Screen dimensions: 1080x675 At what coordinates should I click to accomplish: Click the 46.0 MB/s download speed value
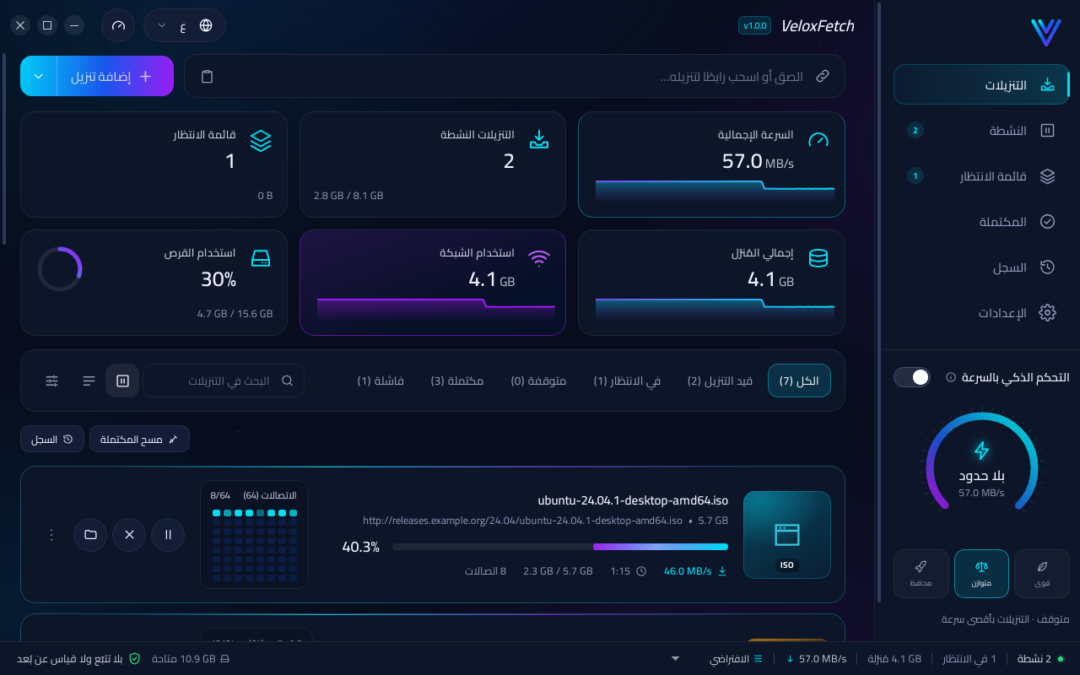pos(687,570)
